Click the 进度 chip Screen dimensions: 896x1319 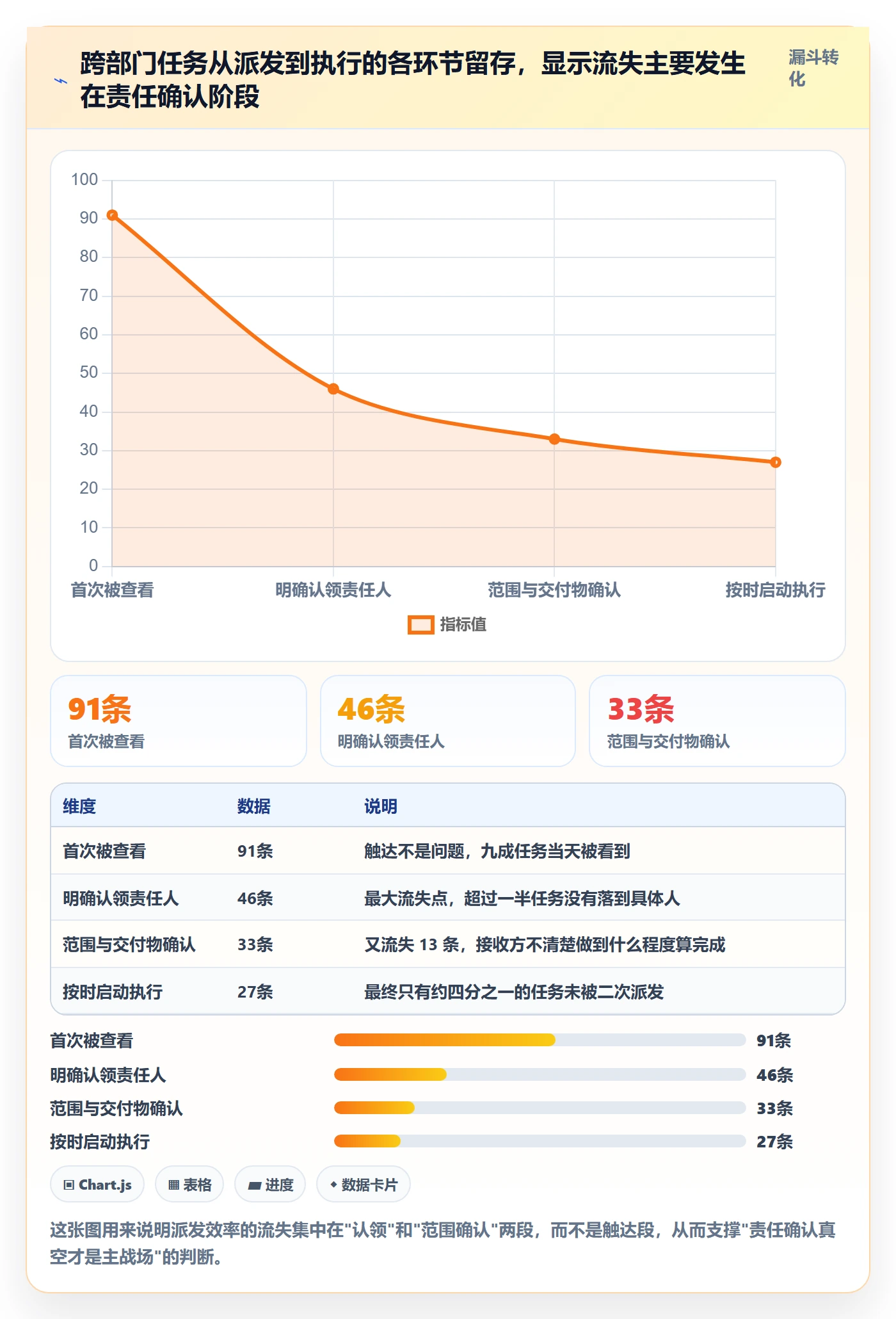point(270,1185)
